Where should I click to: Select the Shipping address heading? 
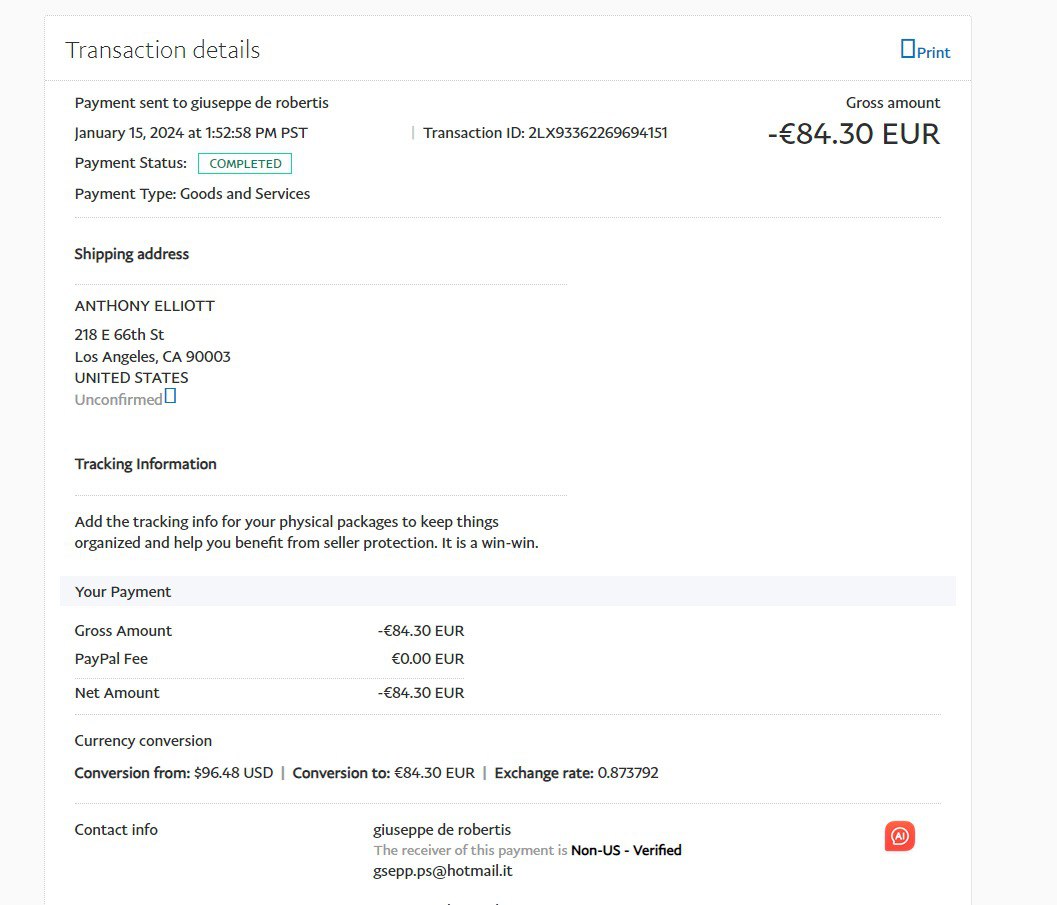[132, 254]
